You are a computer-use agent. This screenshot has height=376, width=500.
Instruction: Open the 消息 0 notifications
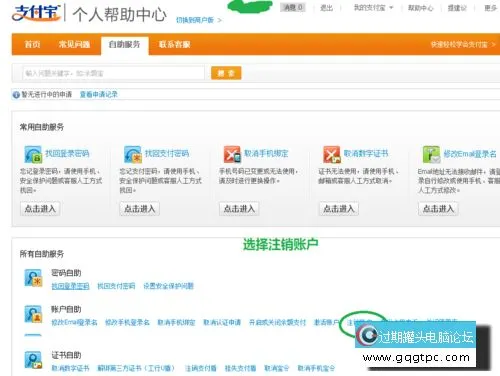click(x=293, y=7)
